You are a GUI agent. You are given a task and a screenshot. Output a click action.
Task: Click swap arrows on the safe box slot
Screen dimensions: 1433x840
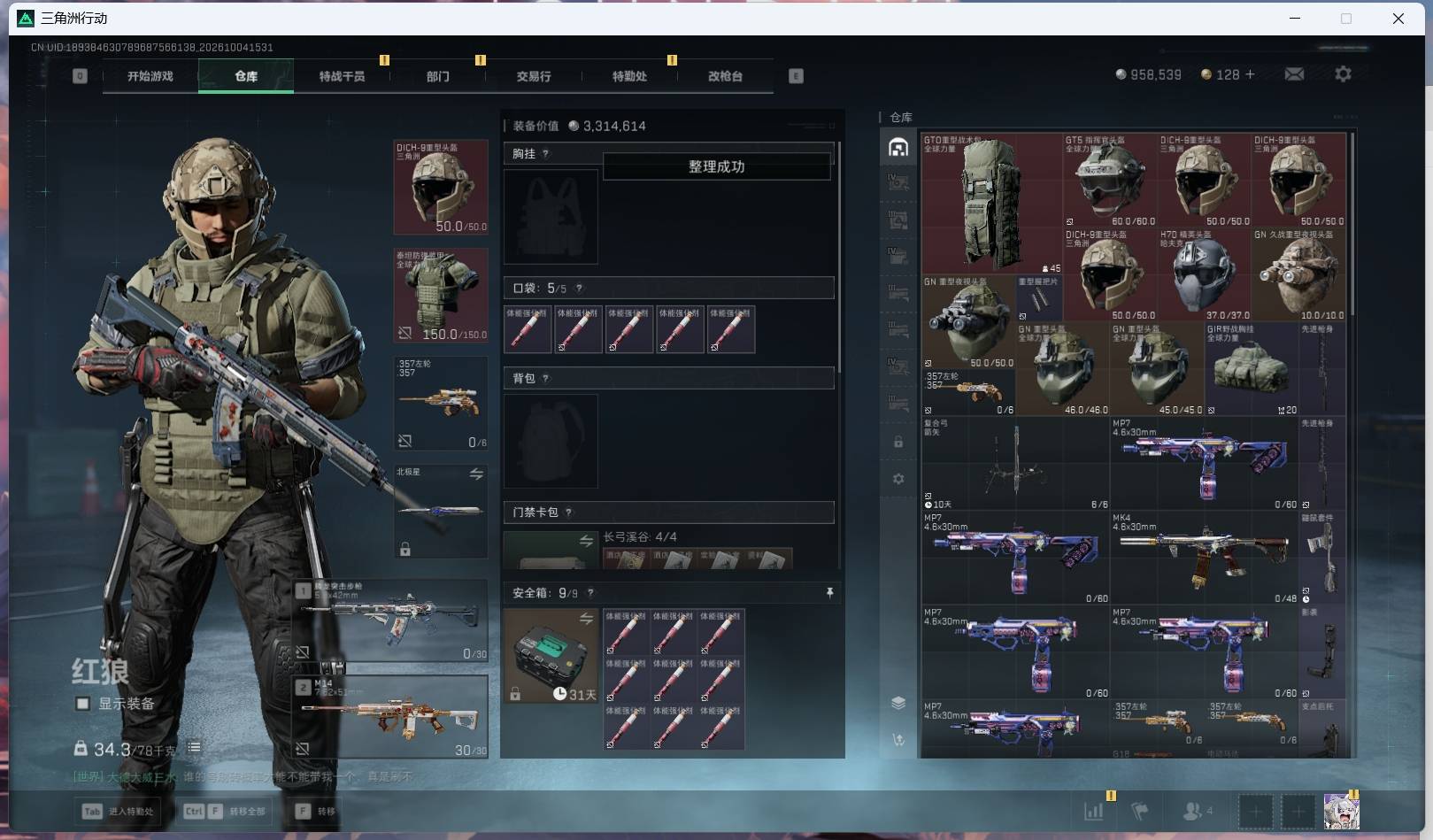tap(586, 619)
